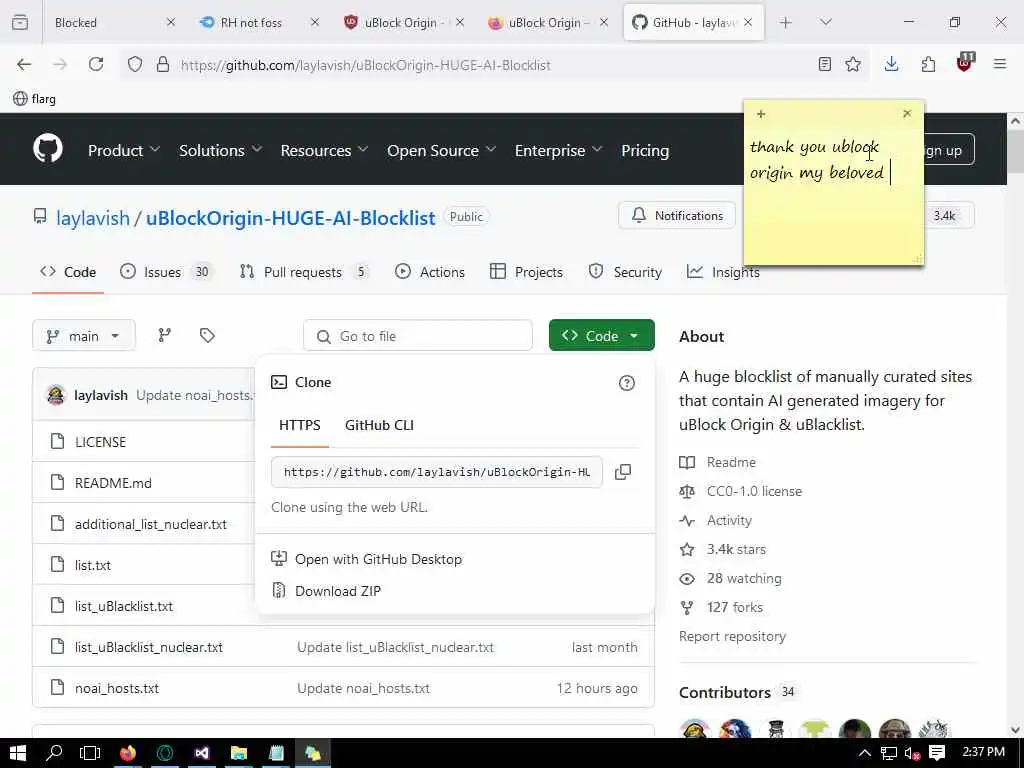Open the Actions tab
The image size is (1024, 768).
(x=430, y=272)
